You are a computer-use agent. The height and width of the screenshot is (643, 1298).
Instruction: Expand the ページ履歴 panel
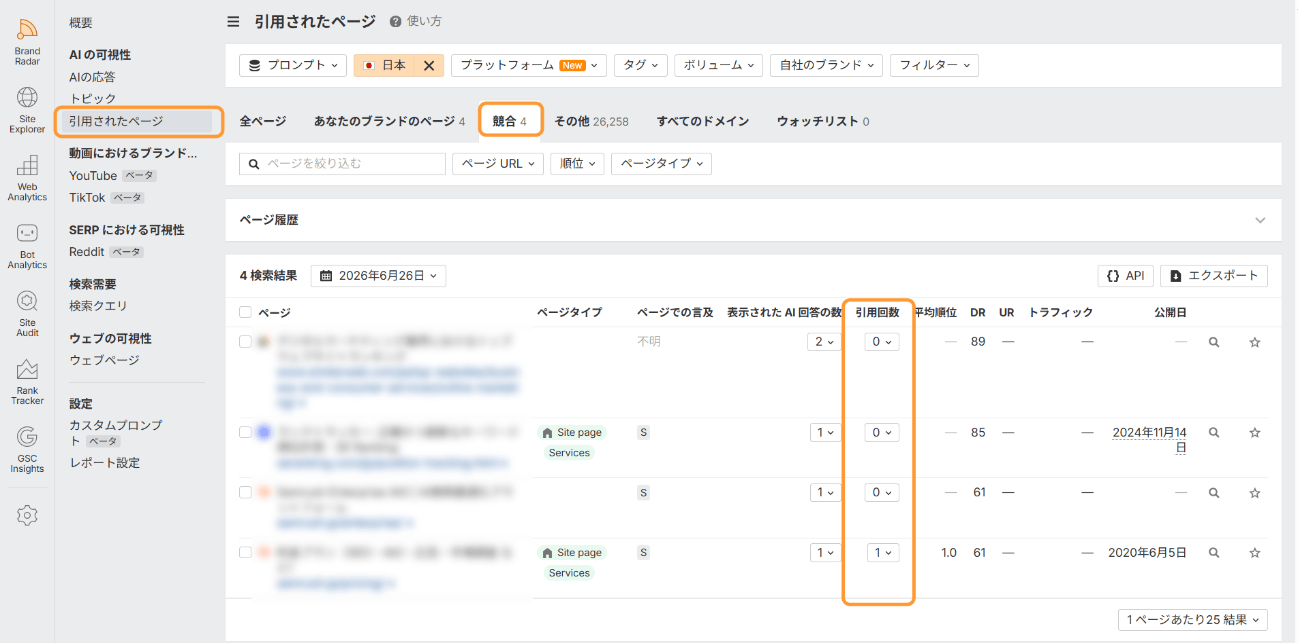click(x=1260, y=220)
